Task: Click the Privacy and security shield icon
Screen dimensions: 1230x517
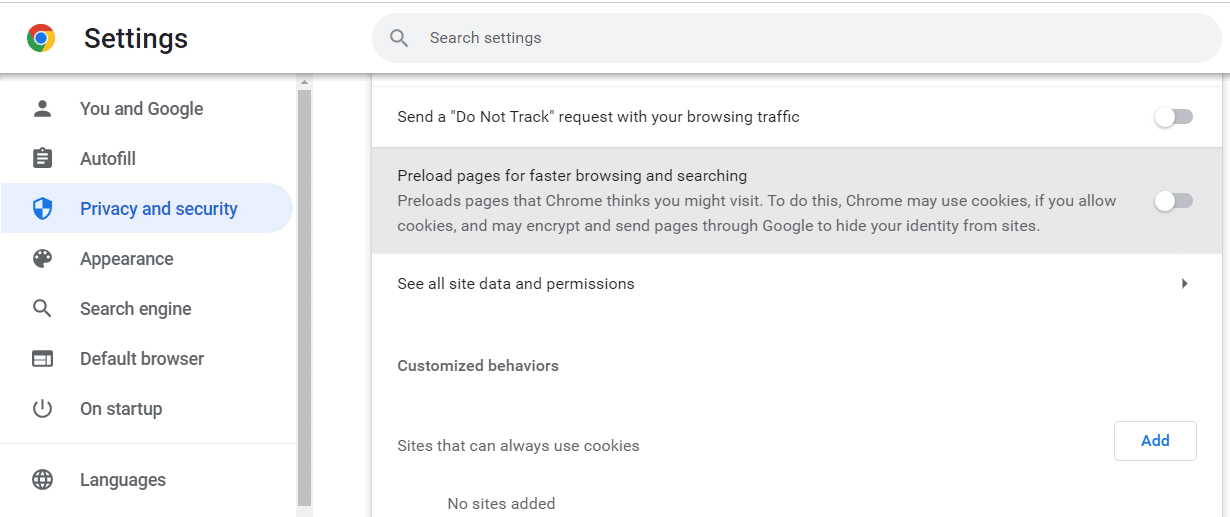Action: pos(42,209)
